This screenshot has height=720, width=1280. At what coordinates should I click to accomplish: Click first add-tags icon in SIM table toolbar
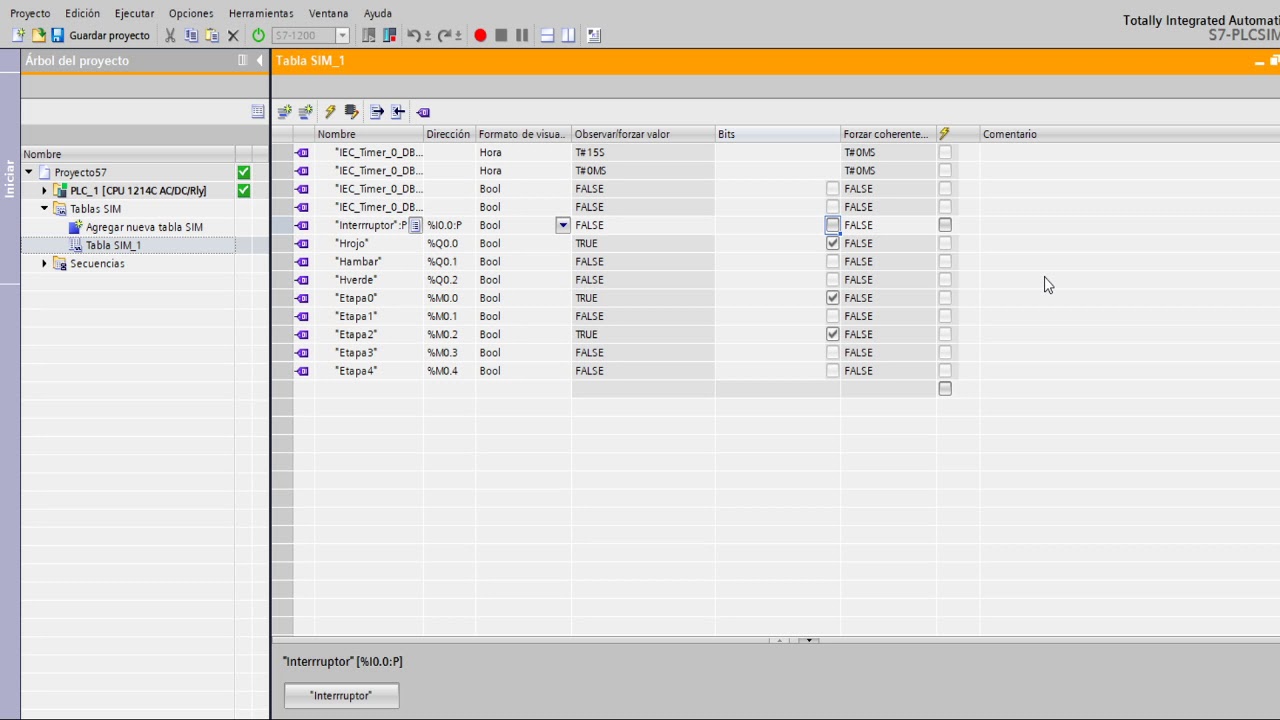[x=284, y=112]
